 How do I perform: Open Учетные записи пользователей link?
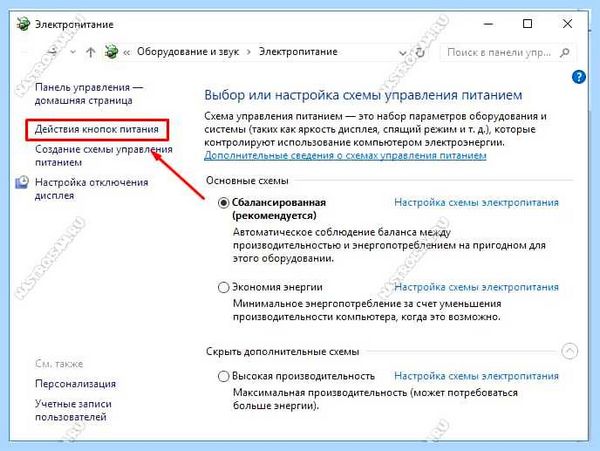coord(73,410)
